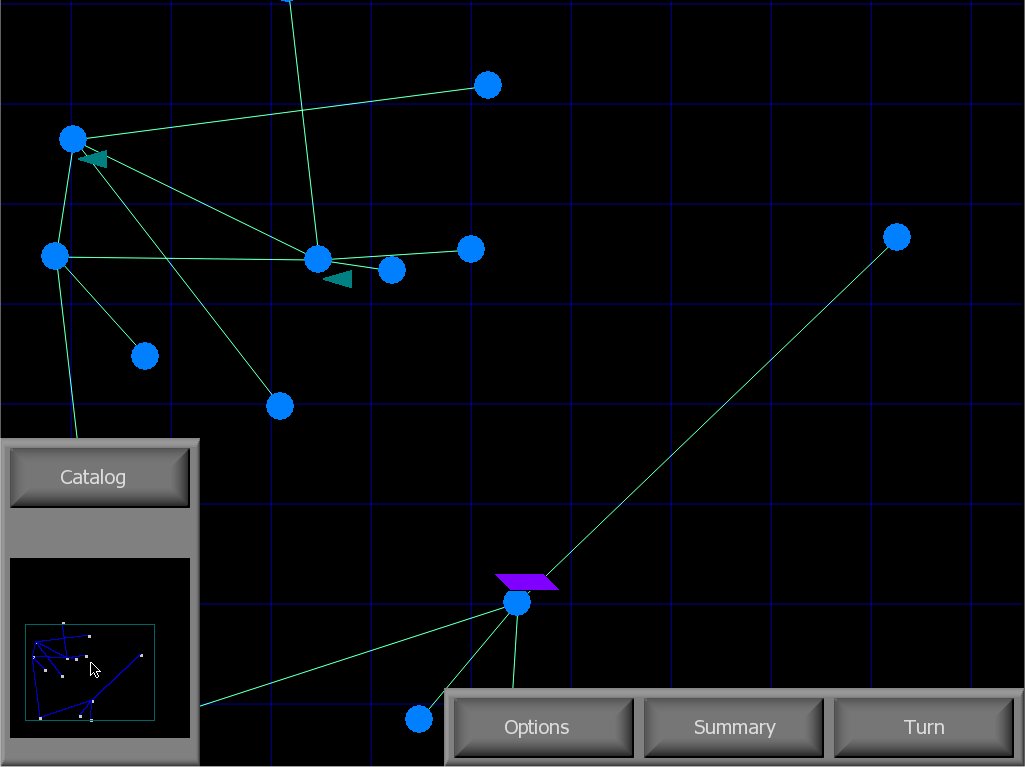
Task: Select the small star below the left-edge star
Action: point(145,355)
